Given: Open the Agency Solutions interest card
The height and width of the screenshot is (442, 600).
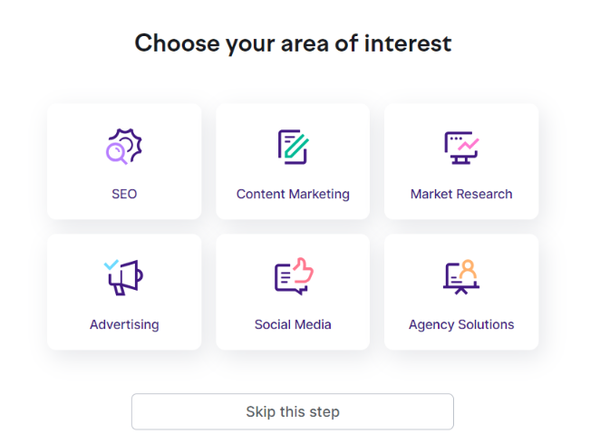Looking at the screenshot, I should [x=461, y=300].
